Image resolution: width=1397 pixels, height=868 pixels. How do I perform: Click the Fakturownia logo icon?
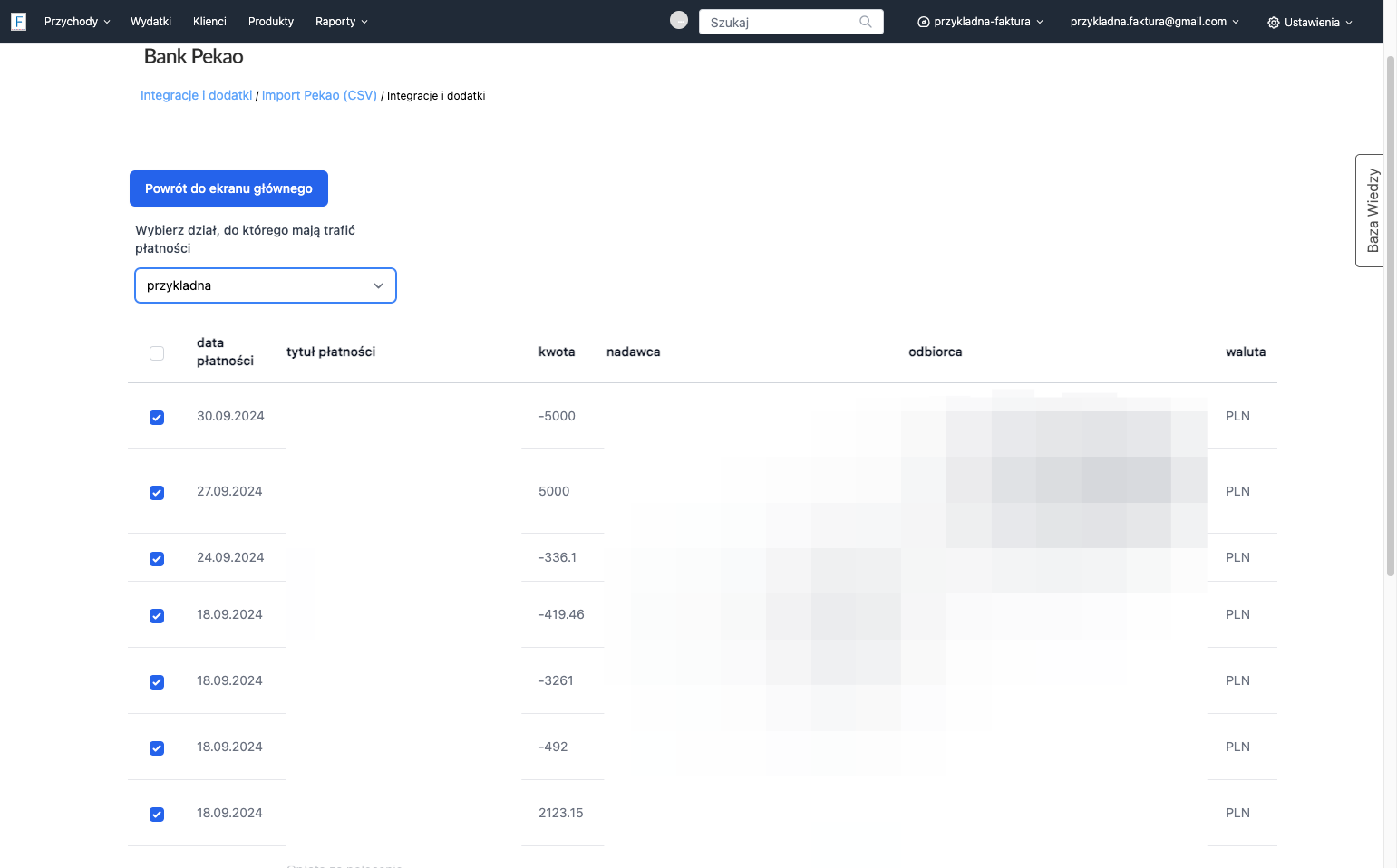tap(18, 22)
